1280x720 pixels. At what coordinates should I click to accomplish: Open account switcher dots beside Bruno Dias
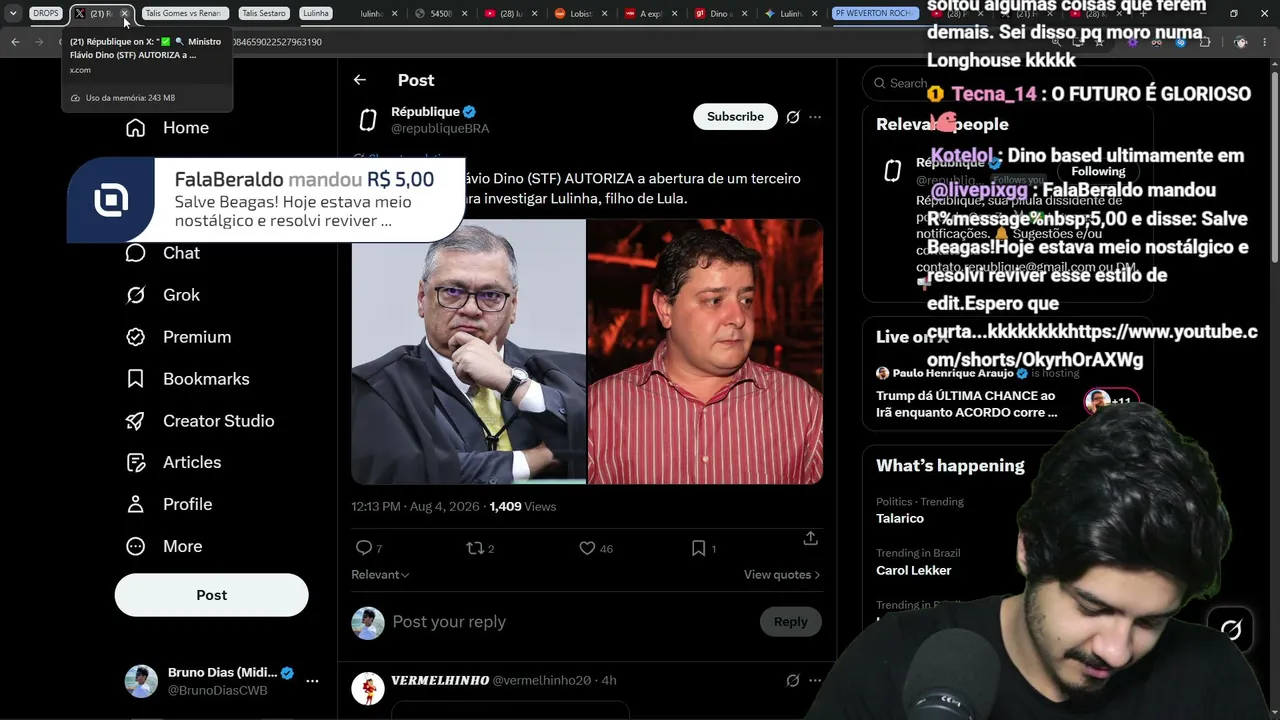(x=312, y=681)
